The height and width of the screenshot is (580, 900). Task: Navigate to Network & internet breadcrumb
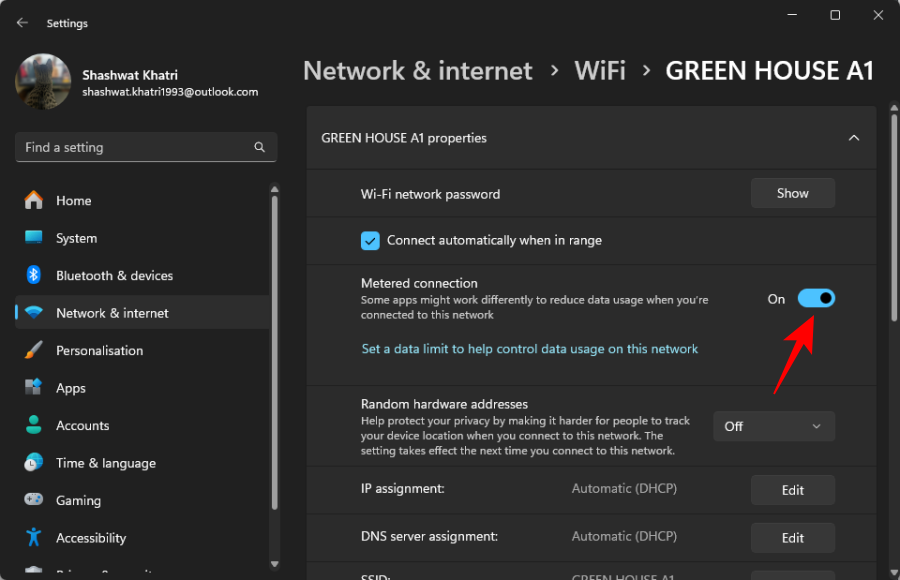click(417, 71)
